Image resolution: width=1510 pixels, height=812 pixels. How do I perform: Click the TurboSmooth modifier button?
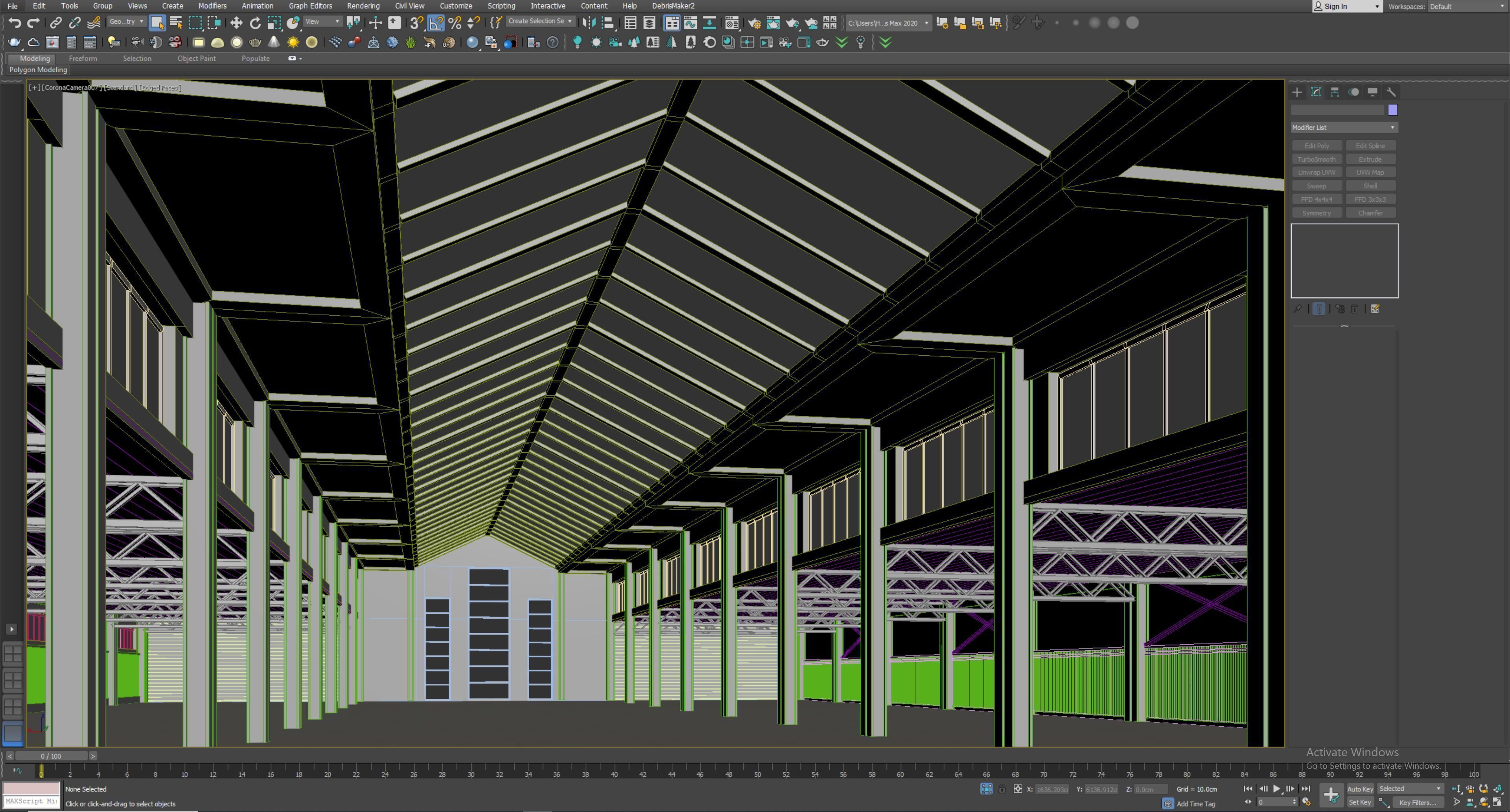[1317, 159]
